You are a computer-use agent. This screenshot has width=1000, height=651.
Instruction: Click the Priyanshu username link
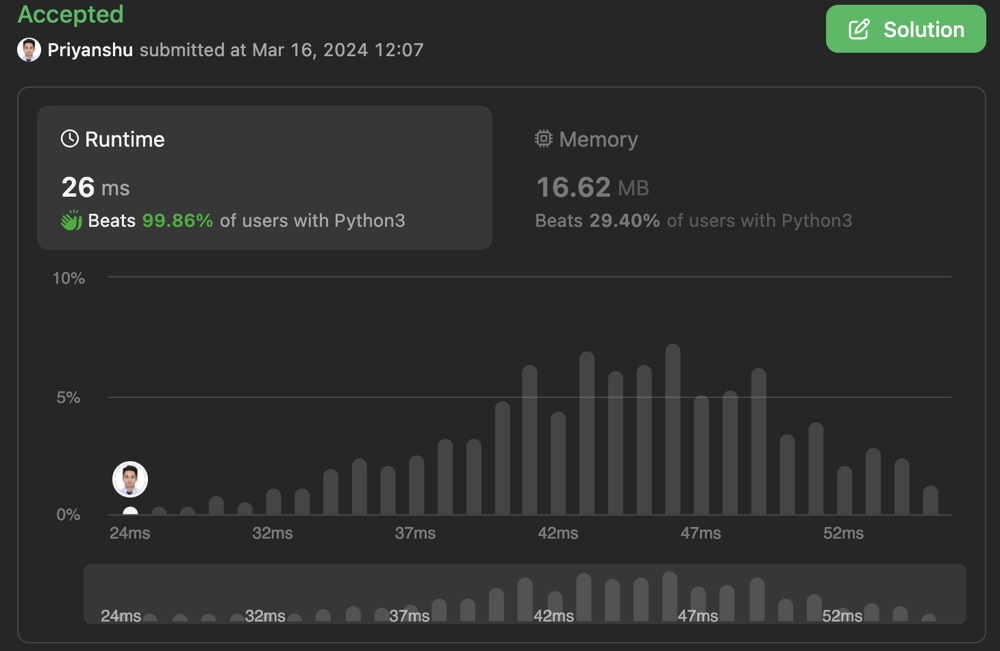[x=90, y=50]
